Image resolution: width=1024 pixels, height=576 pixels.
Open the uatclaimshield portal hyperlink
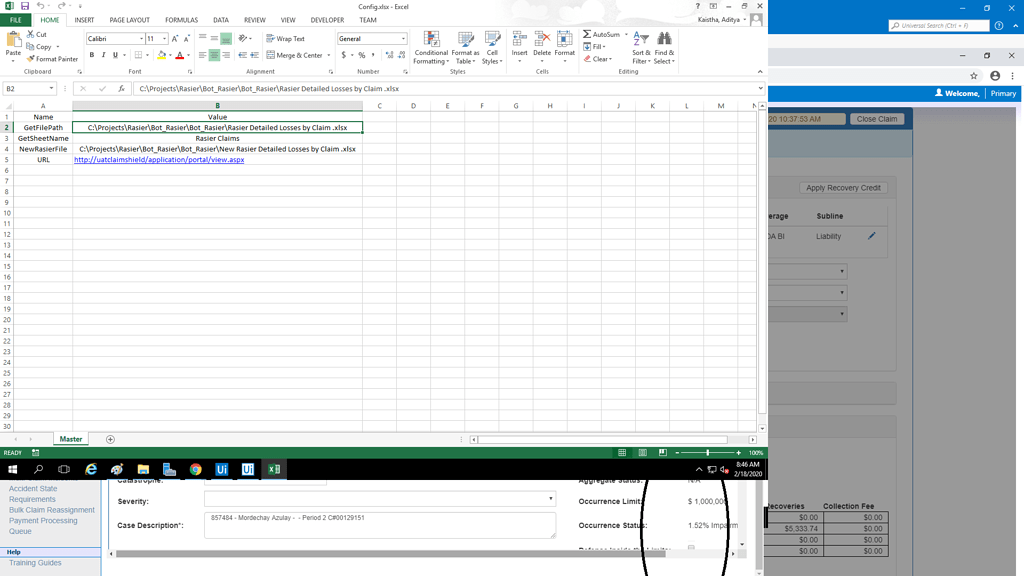click(x=160, y=159)
